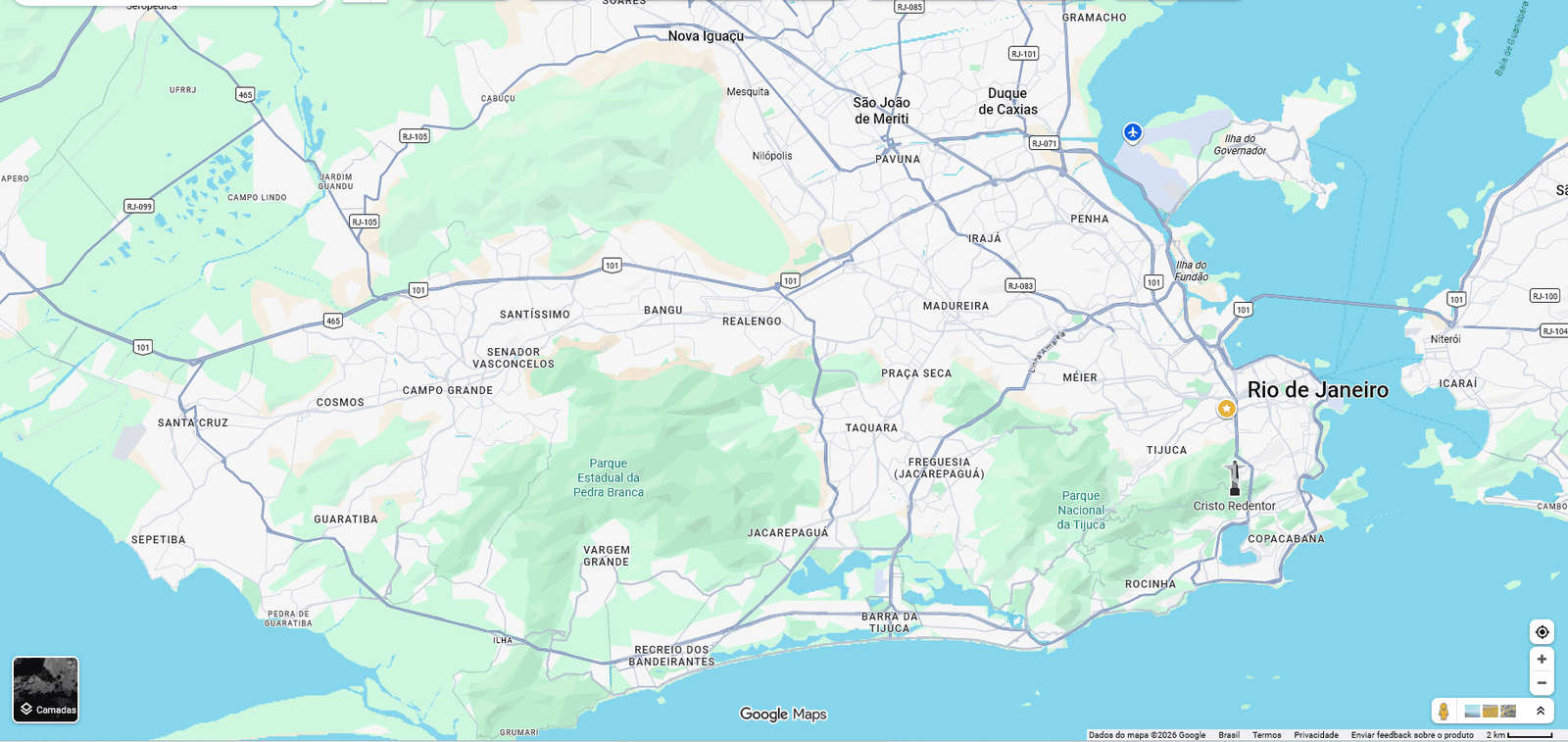Select the REALENGO label
Image resolution: width=1568 pixels, height=742 pixels.
coord(752,322)
